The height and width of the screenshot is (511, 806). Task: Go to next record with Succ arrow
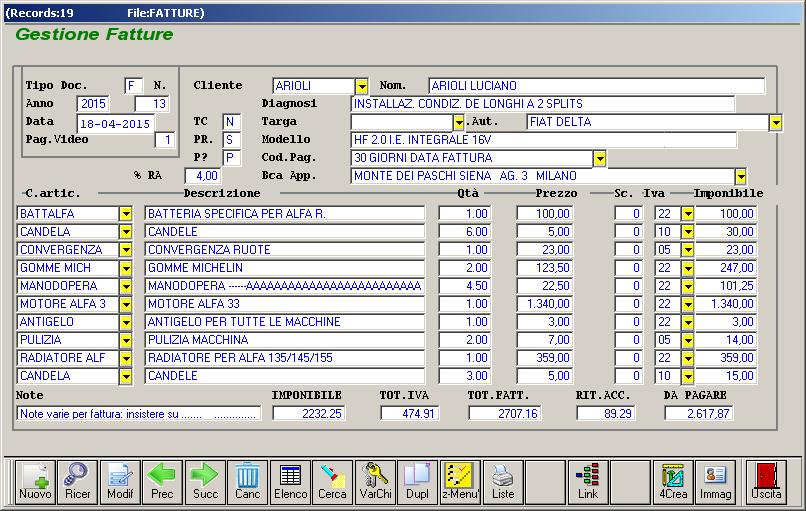tap(205, 481)
